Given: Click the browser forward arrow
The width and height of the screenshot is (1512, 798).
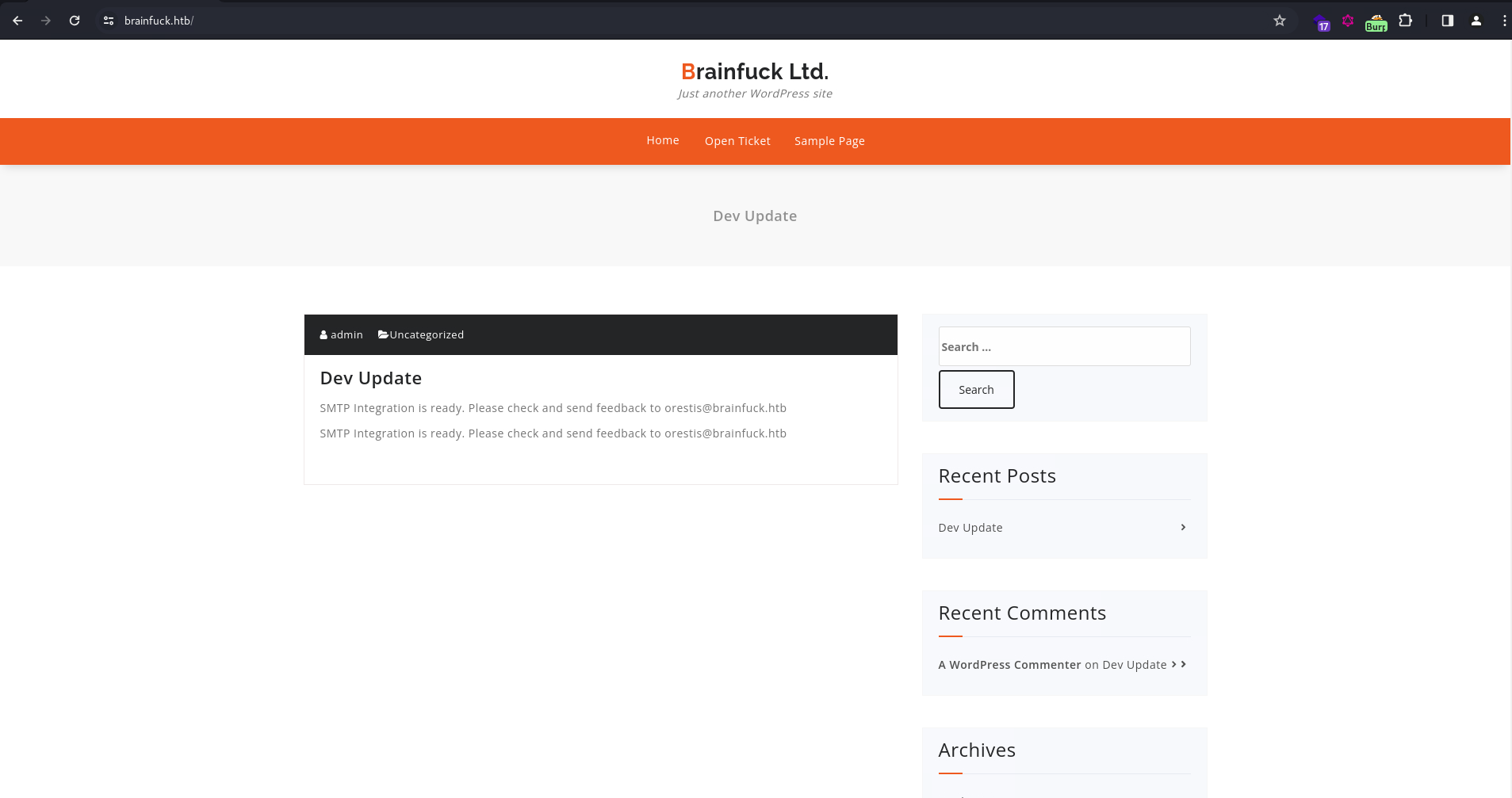Looking at the screenshot, I should point(46,21).
